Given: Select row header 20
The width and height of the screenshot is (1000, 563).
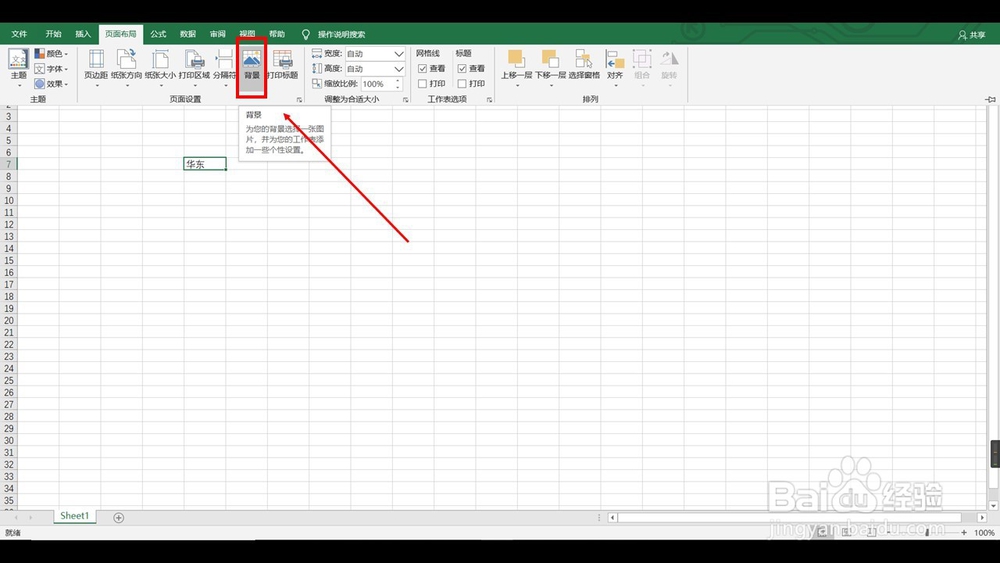Looking at the screenshot, I should (9, 320).
